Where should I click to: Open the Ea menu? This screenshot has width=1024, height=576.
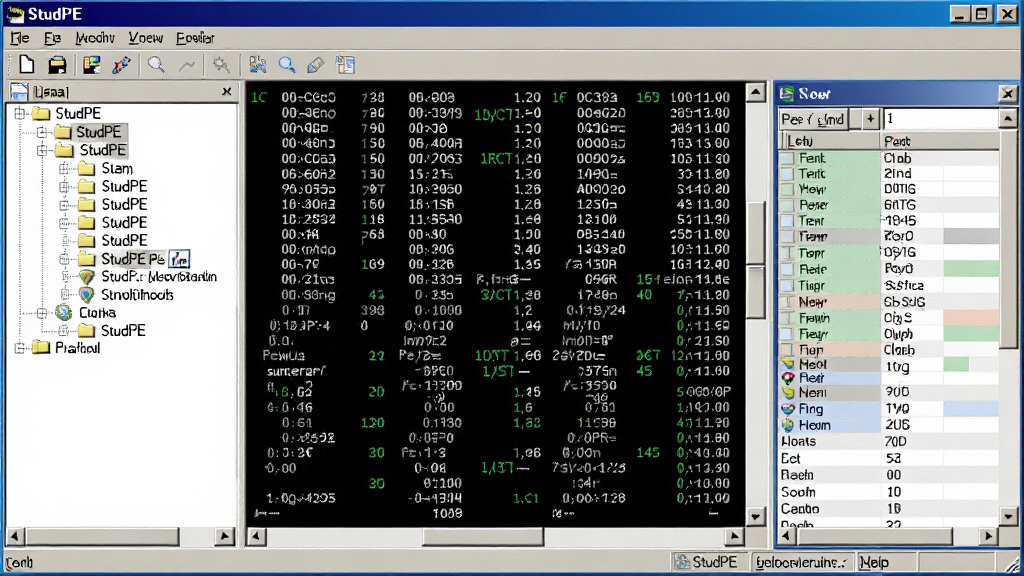pos(52,38)
